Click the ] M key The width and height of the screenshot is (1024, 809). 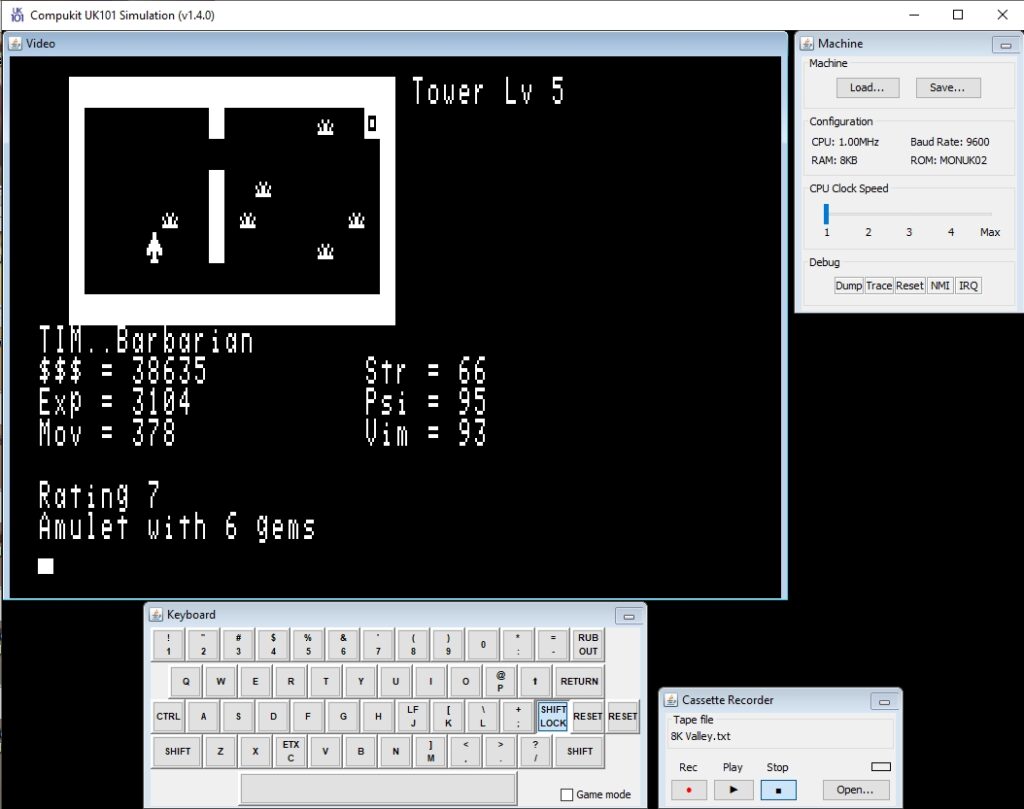pos(430,751)
